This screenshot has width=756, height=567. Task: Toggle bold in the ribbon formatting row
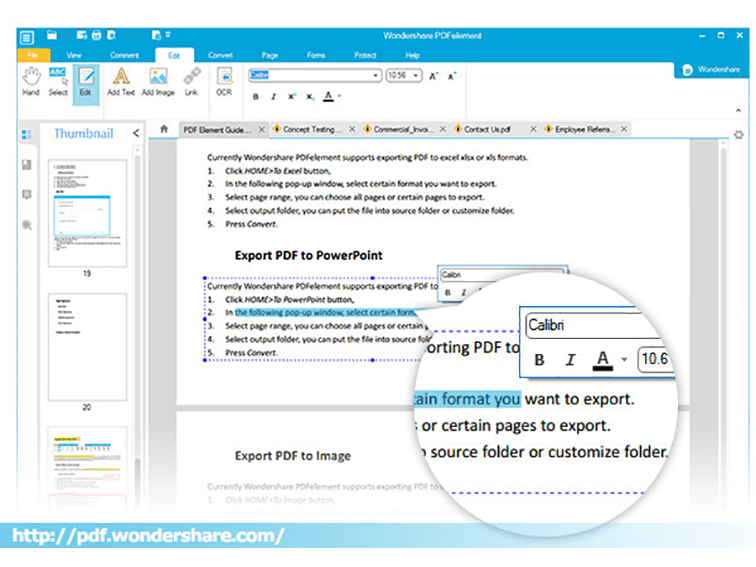coord(256,97)
